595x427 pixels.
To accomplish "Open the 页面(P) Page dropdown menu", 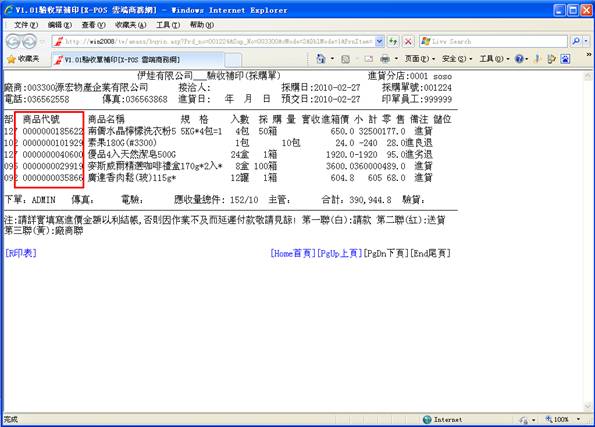I will [x=419, y=59].
